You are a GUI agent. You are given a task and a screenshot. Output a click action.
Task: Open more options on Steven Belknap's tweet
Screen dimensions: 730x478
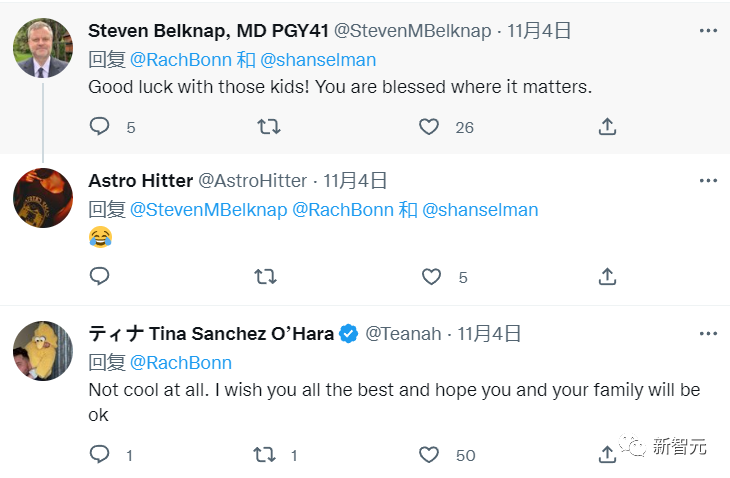coord(708,31)
